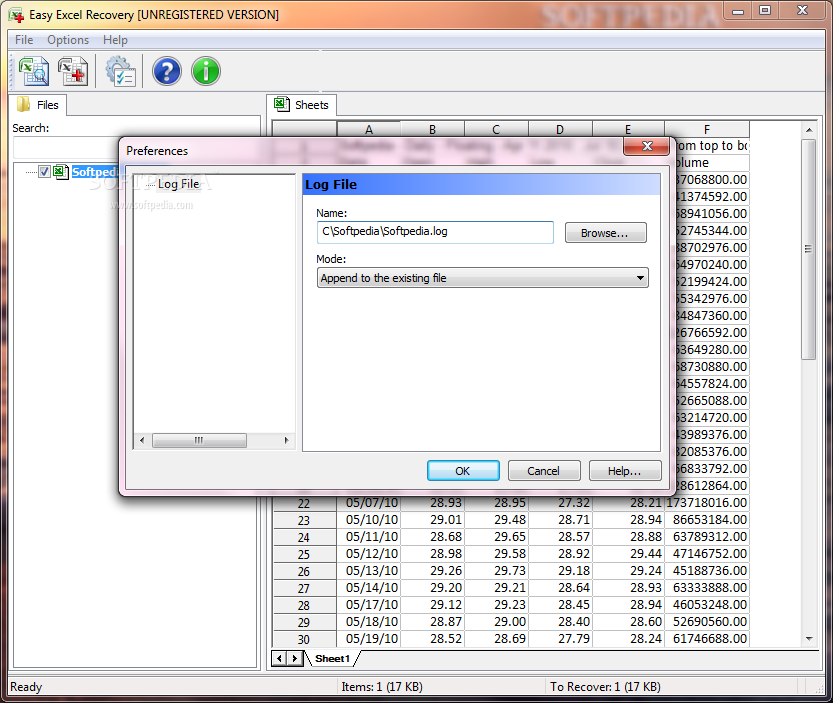This screenshot has width=833, height=703.
Task: Click cell value 61746688.00
Action: click(707, 639)
